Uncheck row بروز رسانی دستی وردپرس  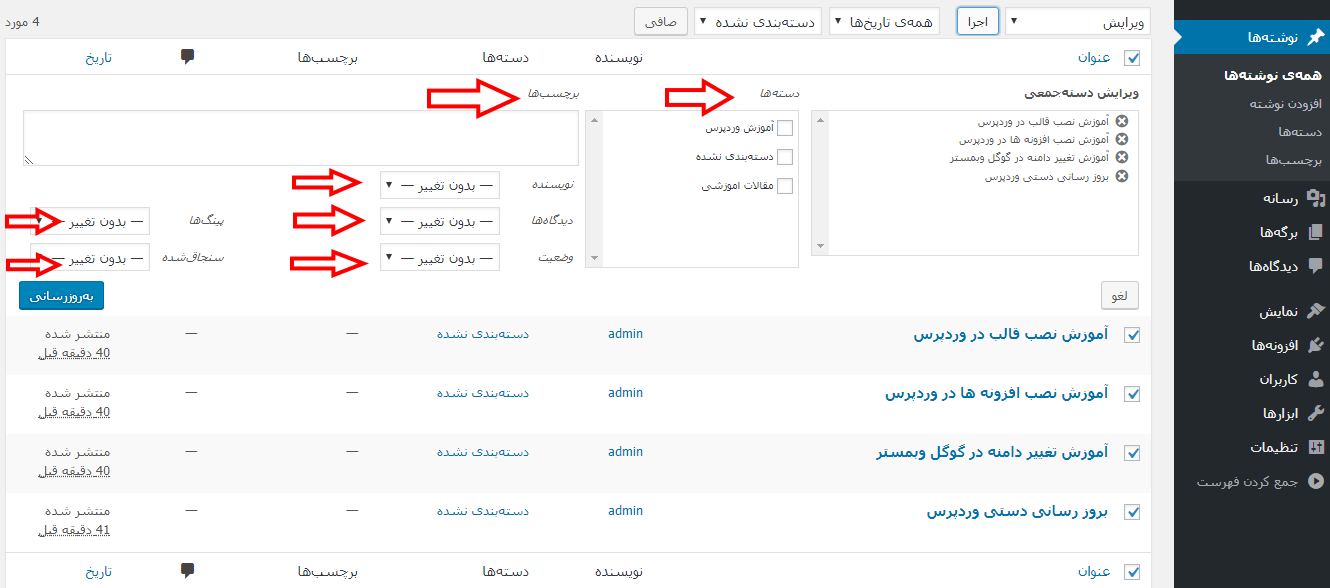1132,512
